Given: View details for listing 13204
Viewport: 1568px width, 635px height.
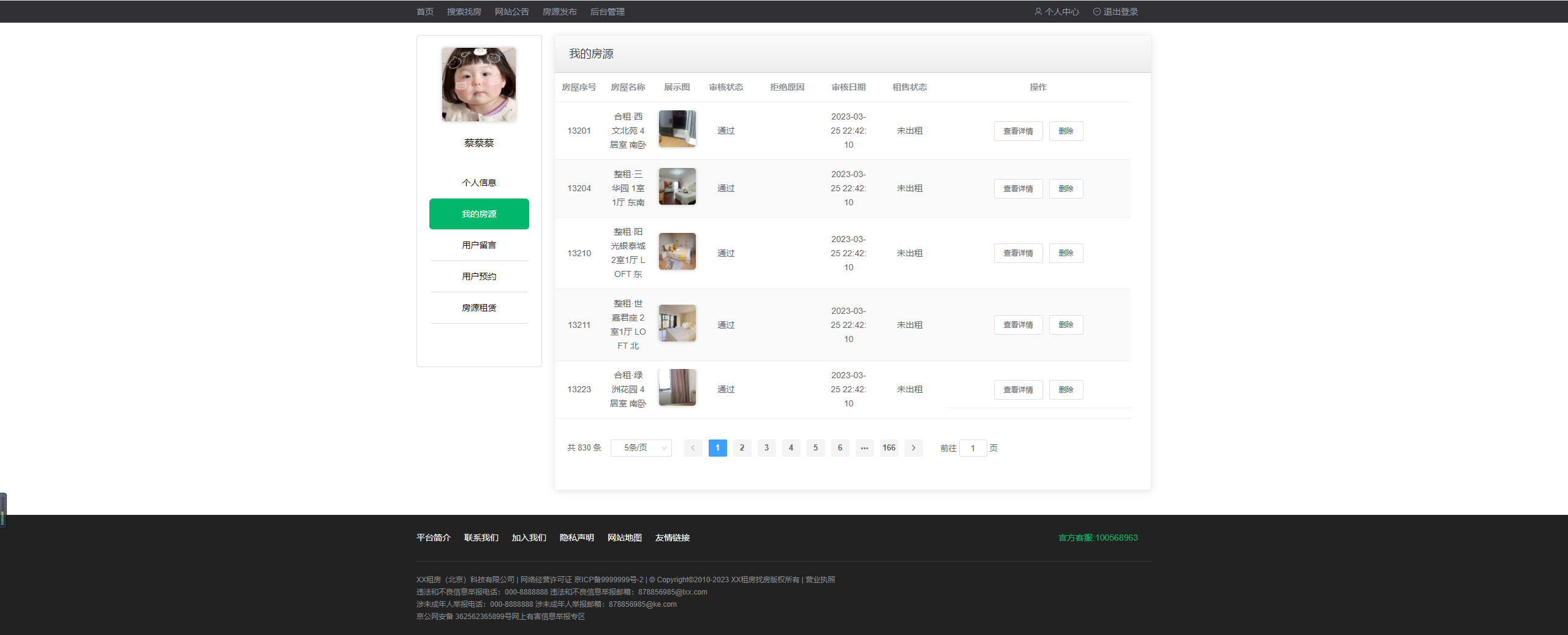Looking at the screenshot, I should pos(1018,189).
